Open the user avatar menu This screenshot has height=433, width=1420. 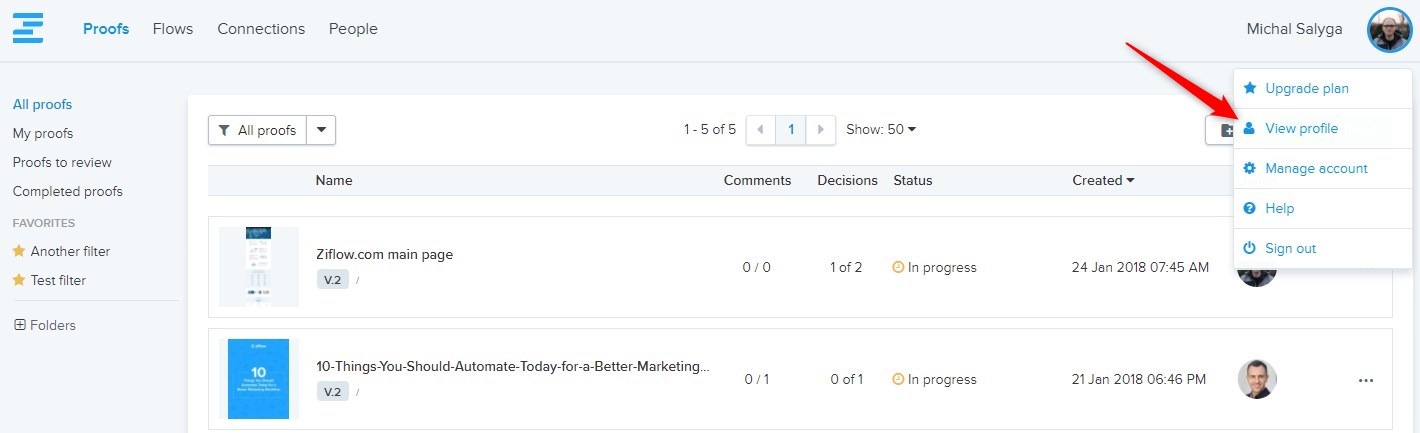coord(1389,30)
